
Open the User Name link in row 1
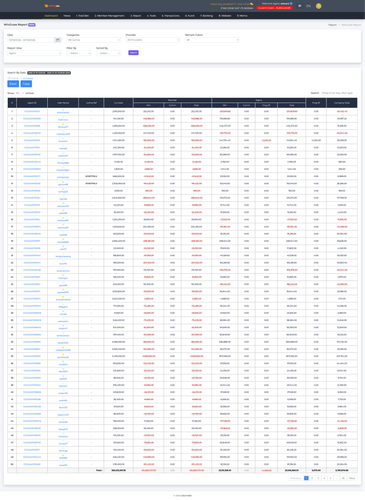coord(63,113)
